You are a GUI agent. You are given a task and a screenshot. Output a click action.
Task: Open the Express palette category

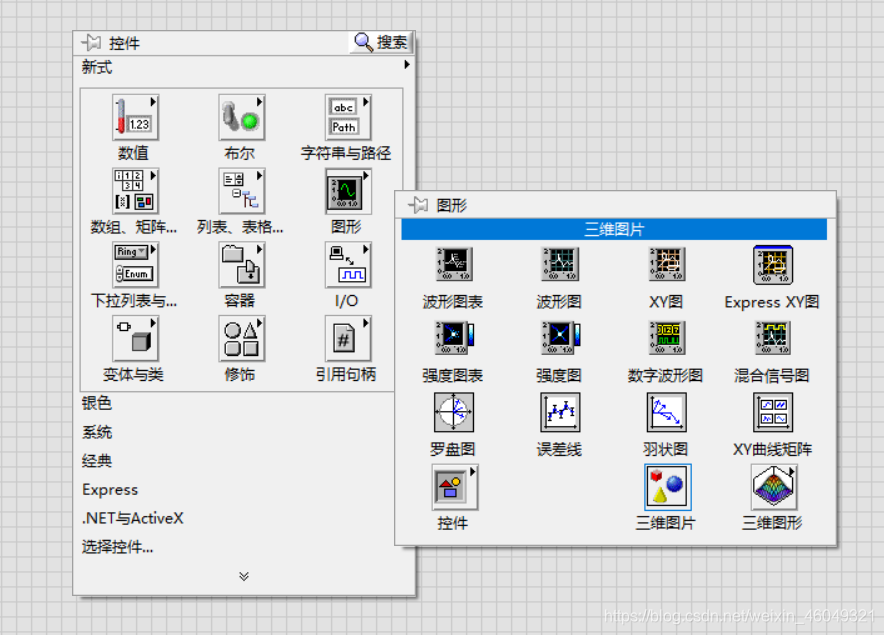click(110, 490)
